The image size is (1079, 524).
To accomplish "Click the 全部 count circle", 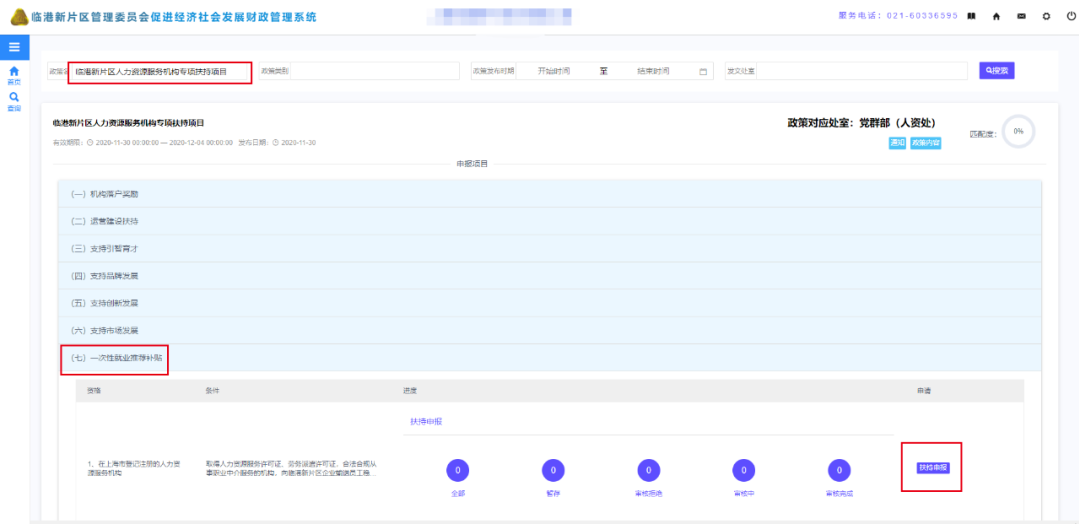I will (458, 470).
